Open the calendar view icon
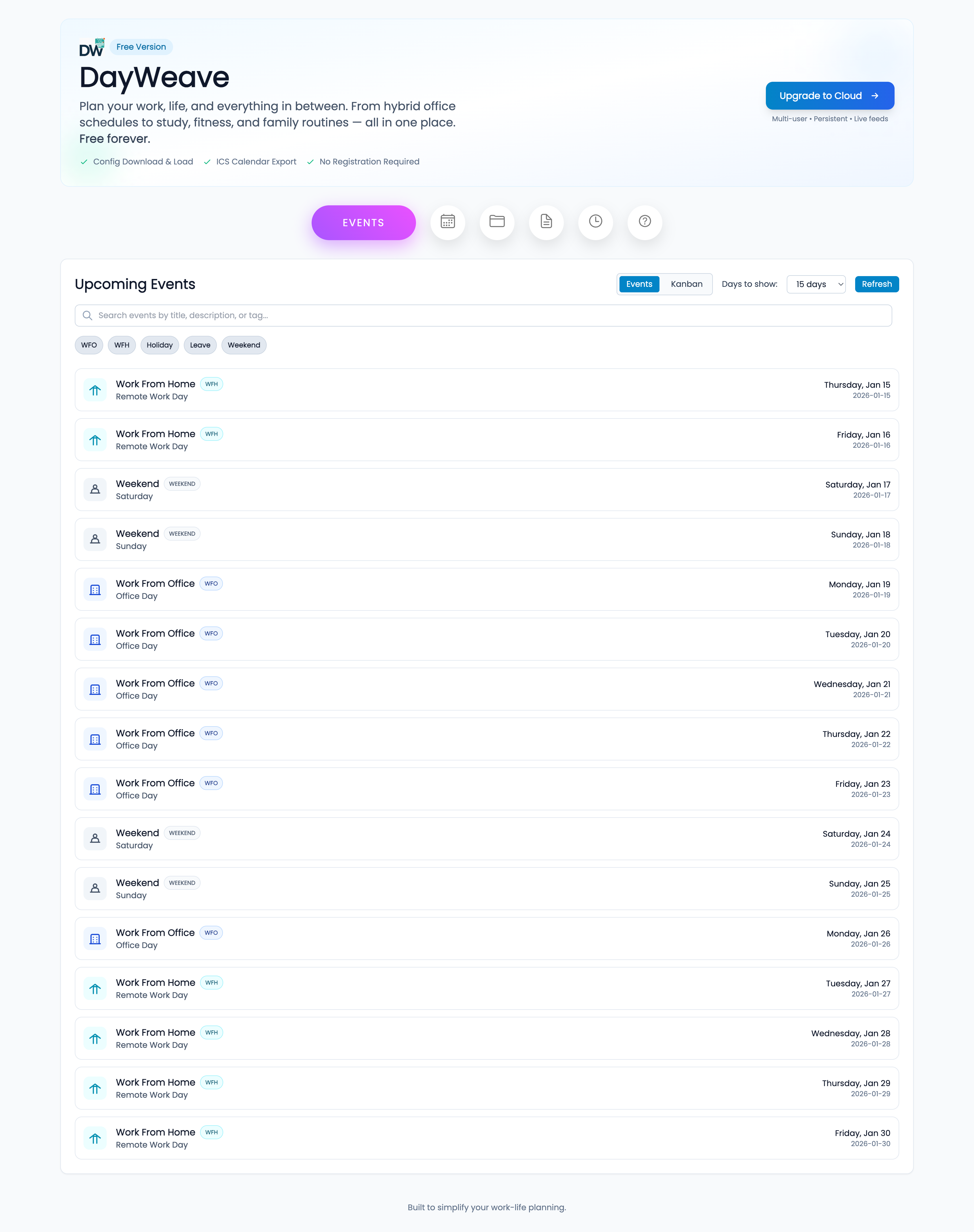 (x=448, y=222)
